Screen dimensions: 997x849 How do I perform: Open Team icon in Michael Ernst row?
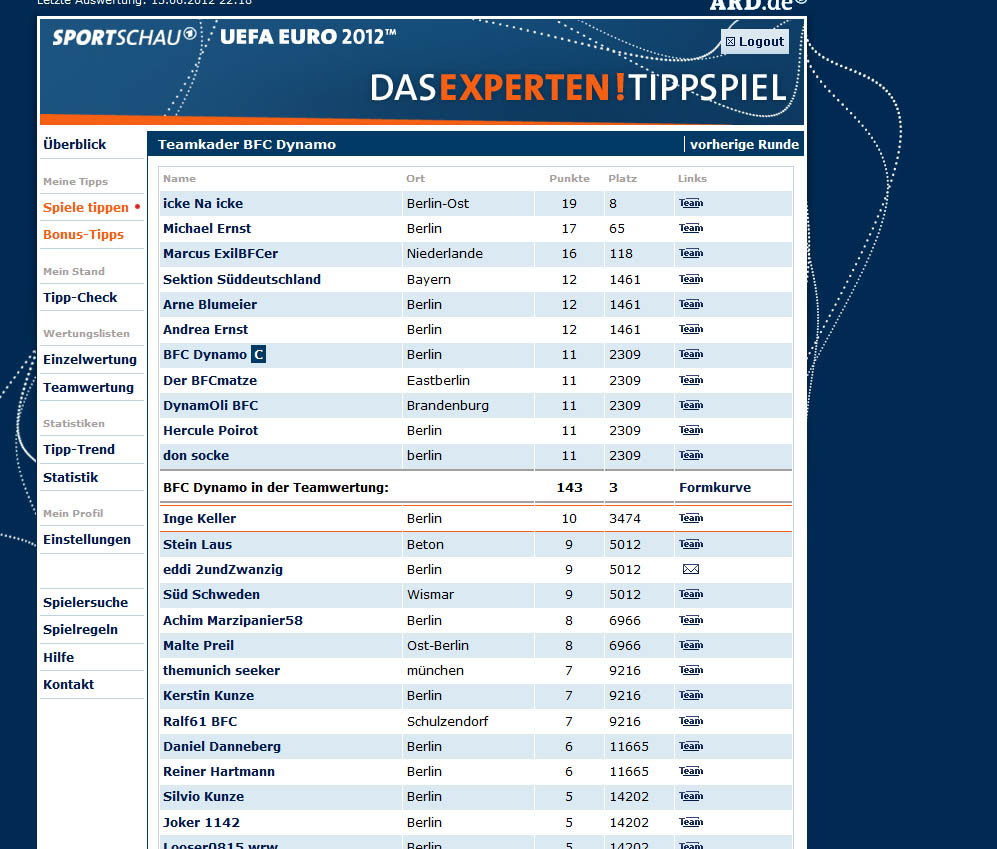click(x=690, y=228)
